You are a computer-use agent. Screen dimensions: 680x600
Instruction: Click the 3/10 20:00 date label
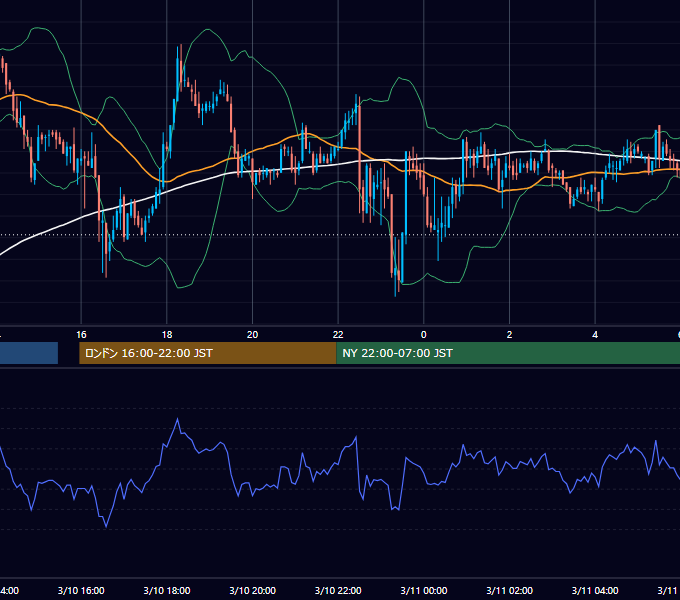point(252,590)
